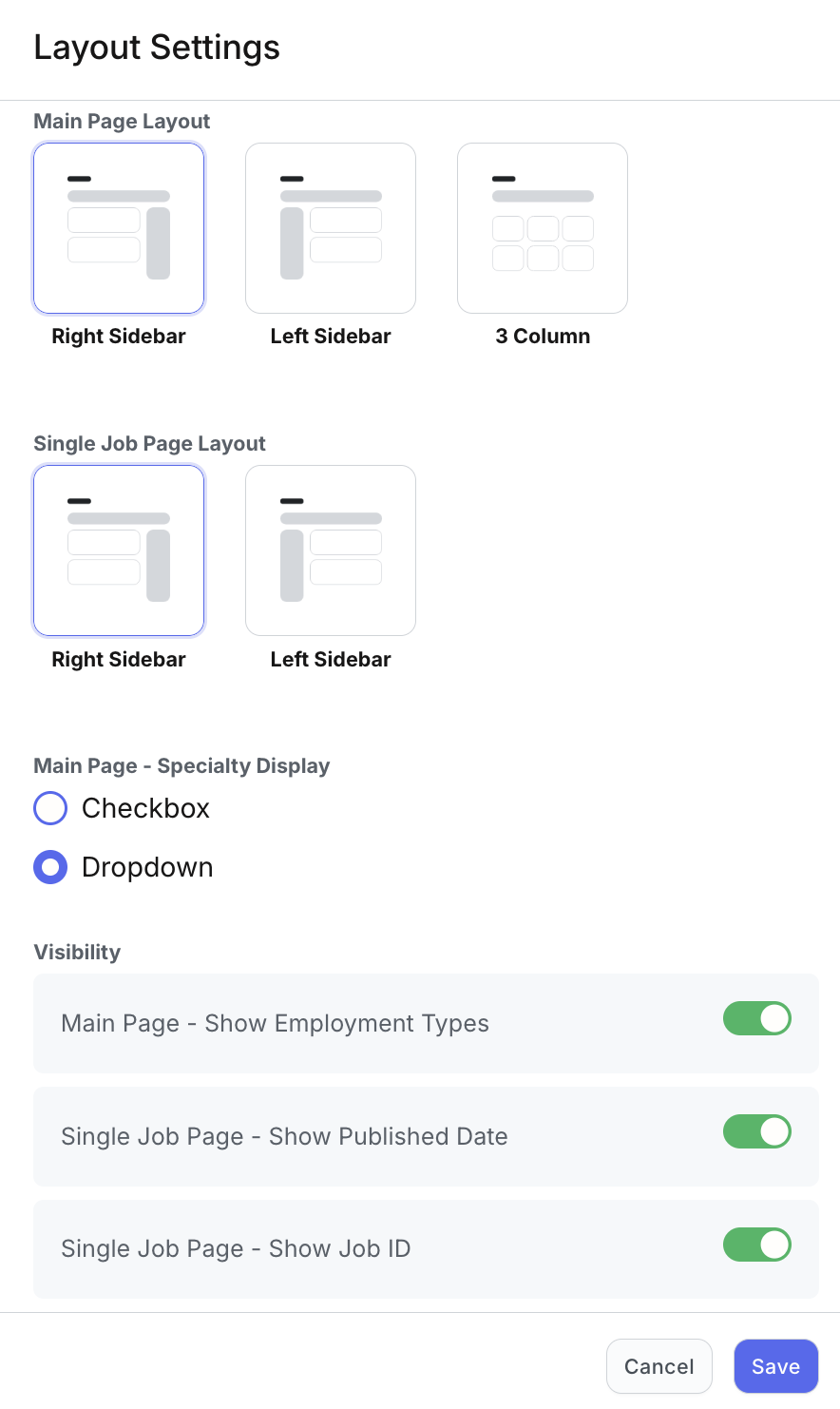Click Main Page Left Sidebar label
The height and width of the screenshot is (1409, 840).
[331, 337]
